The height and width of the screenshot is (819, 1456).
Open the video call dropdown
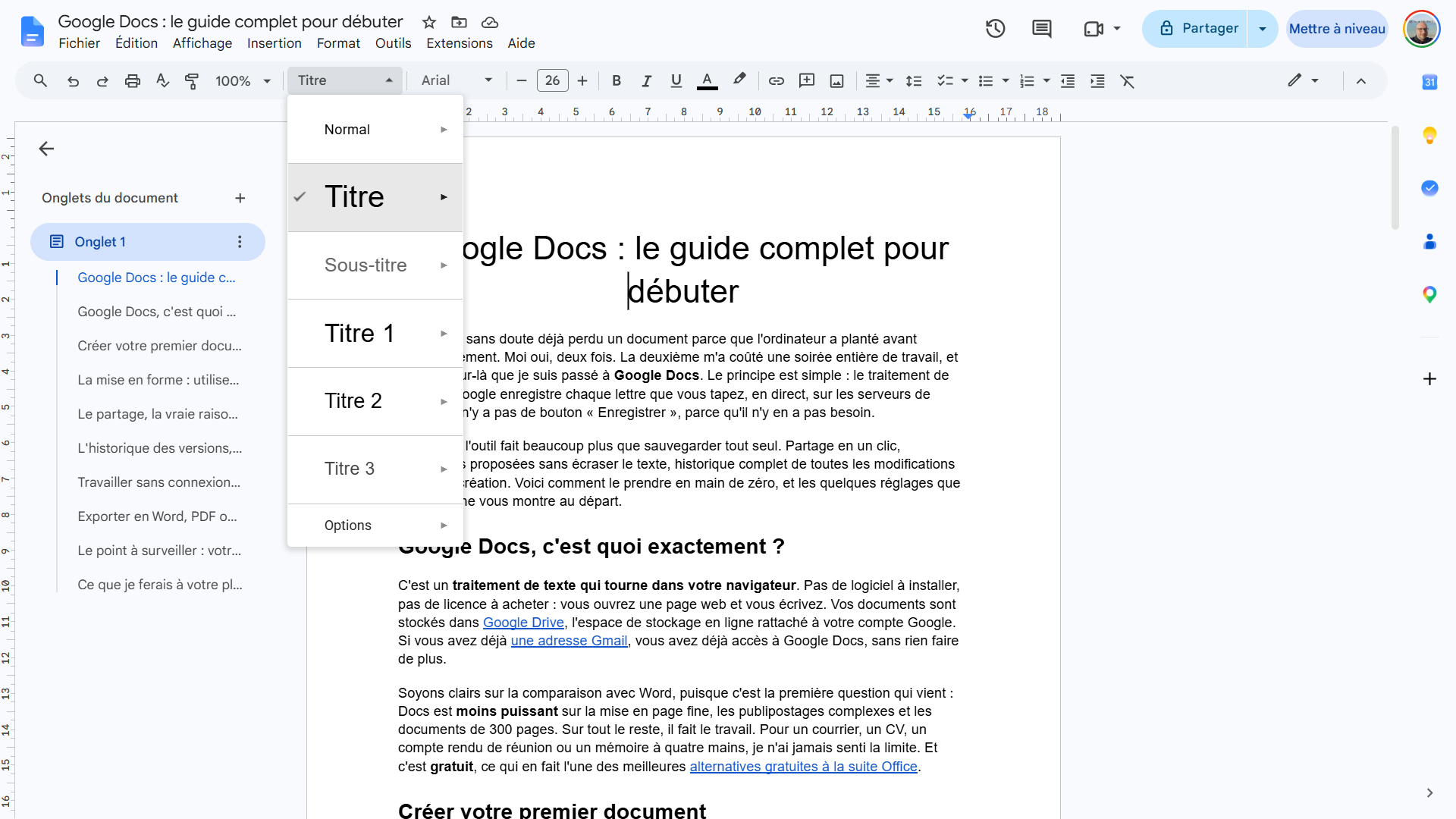(1117, 29)
